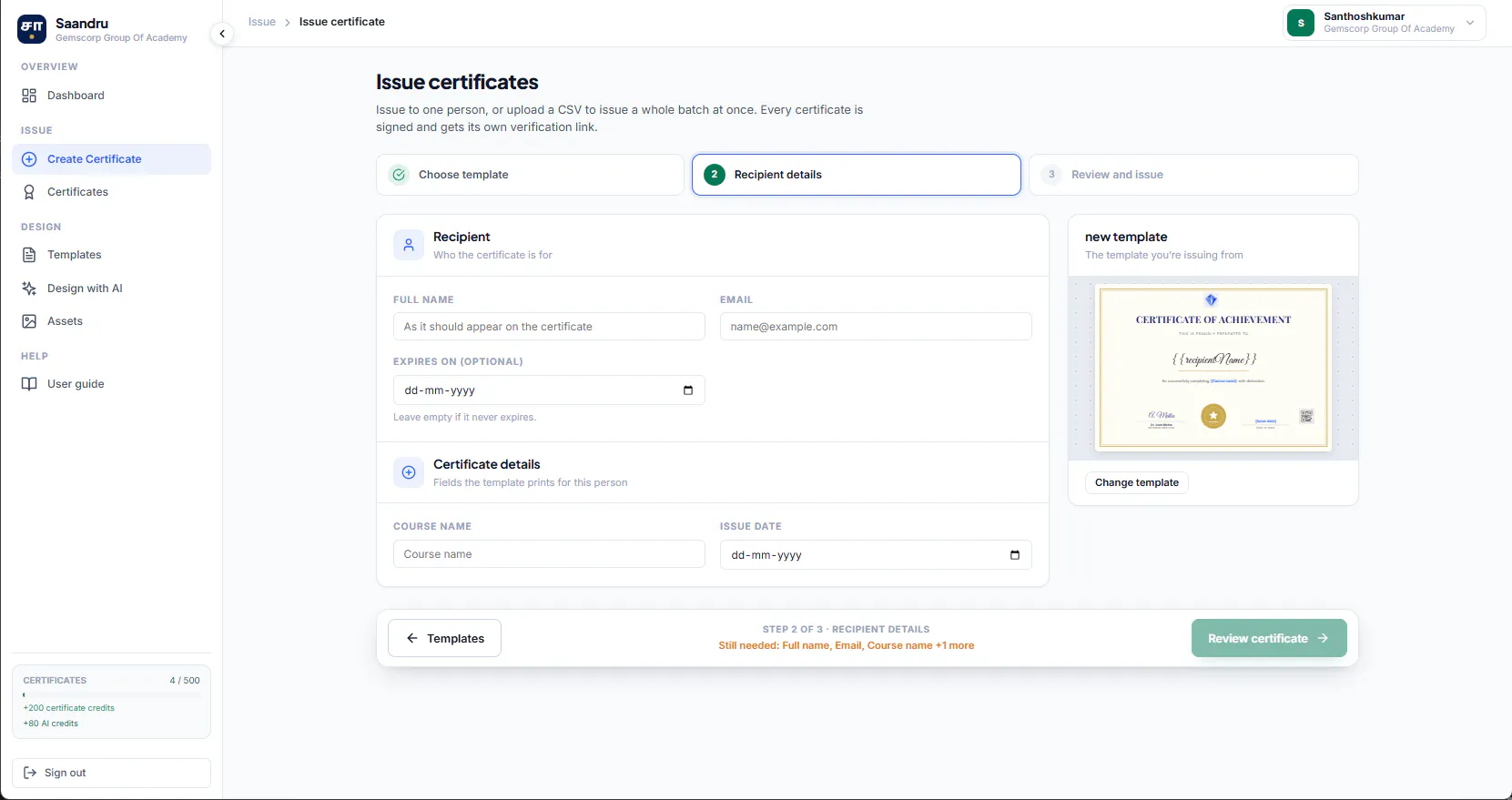The image size is (1512, 800).
Task: Click the Choose template checkmark icon
Action: [x=399, y=175]
